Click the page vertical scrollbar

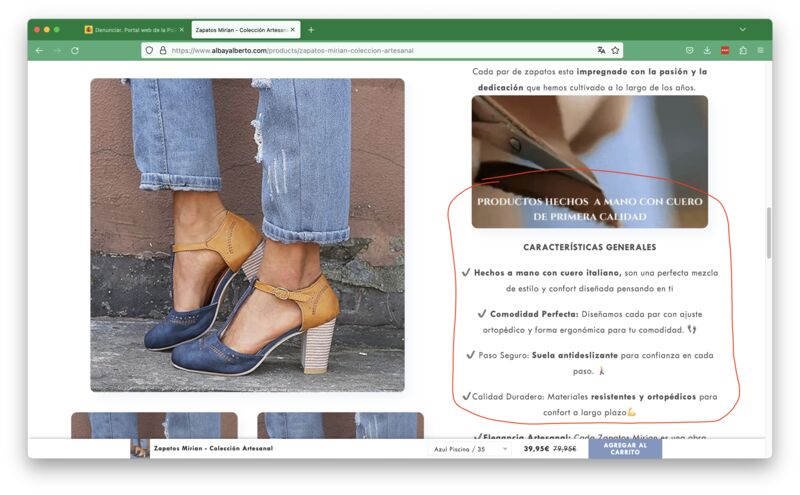(768, 233)
